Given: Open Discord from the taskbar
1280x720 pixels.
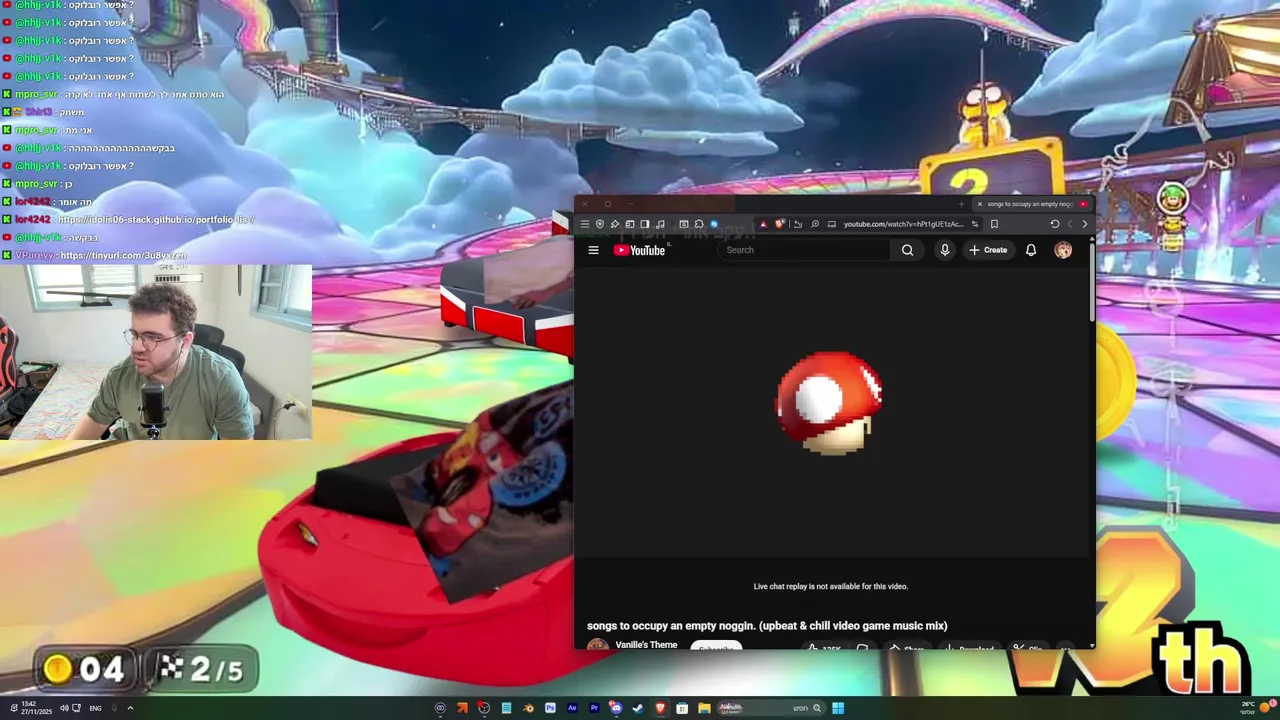Looking at the screenshot, I should point(616,708).
